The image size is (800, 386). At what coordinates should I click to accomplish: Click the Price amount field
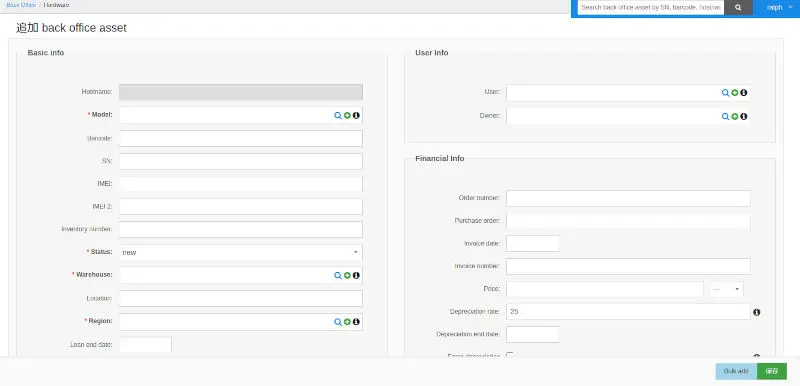[x=605, y=289]
